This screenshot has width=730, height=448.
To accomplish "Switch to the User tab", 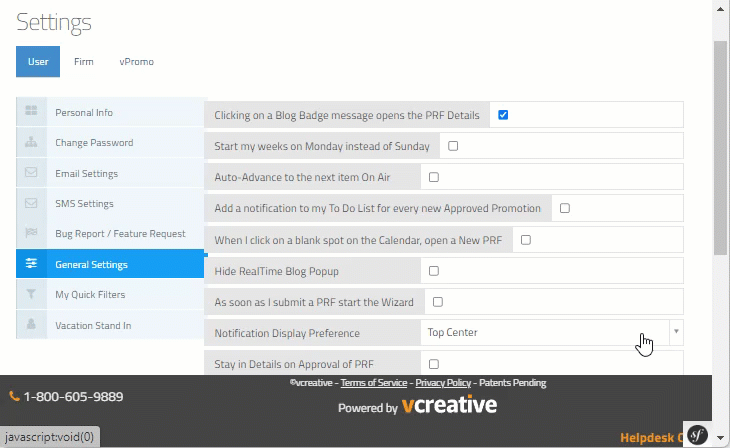I will pyautogui.click(x=38, y=61).
